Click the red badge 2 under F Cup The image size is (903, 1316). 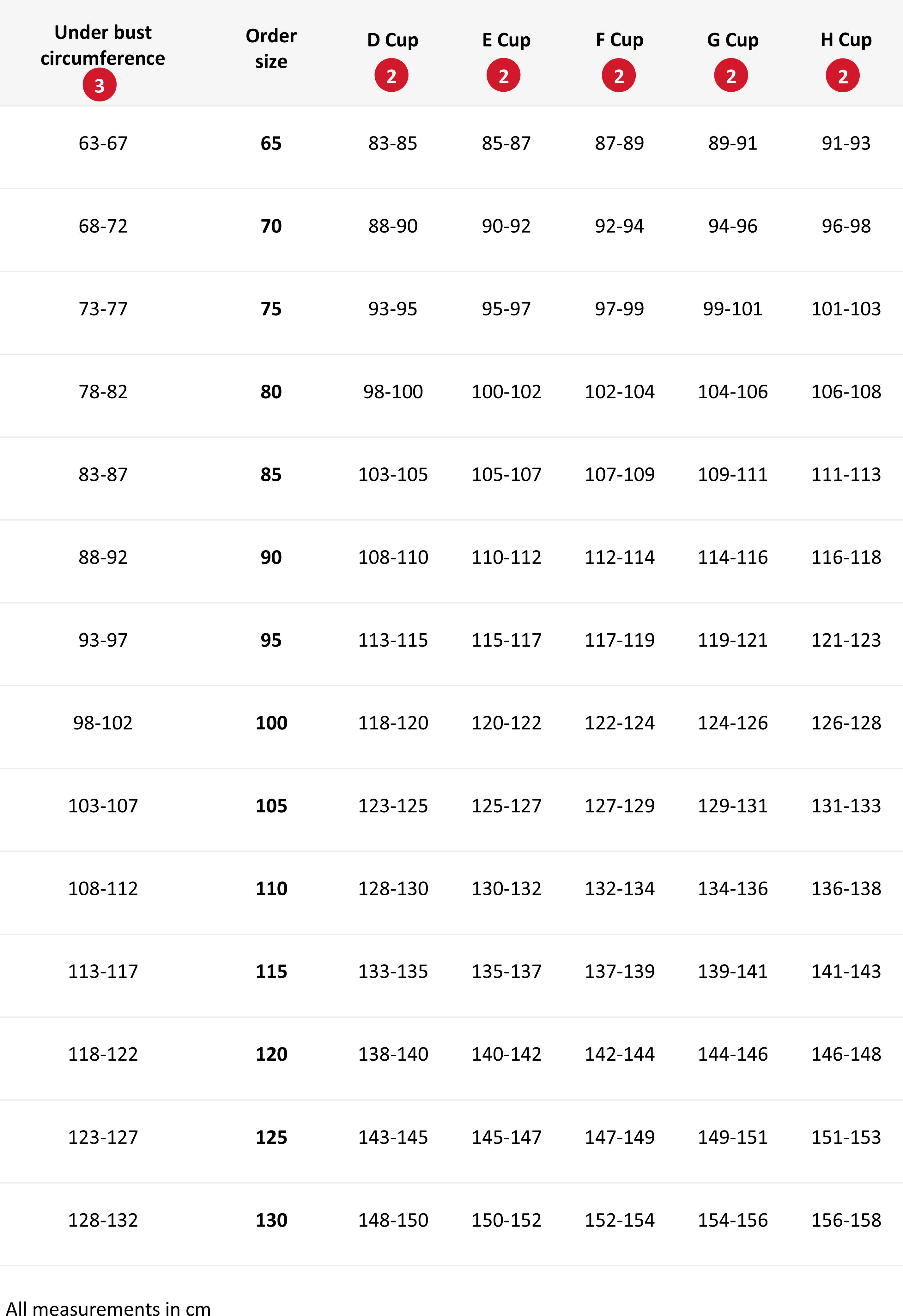(x=619, y=75)
